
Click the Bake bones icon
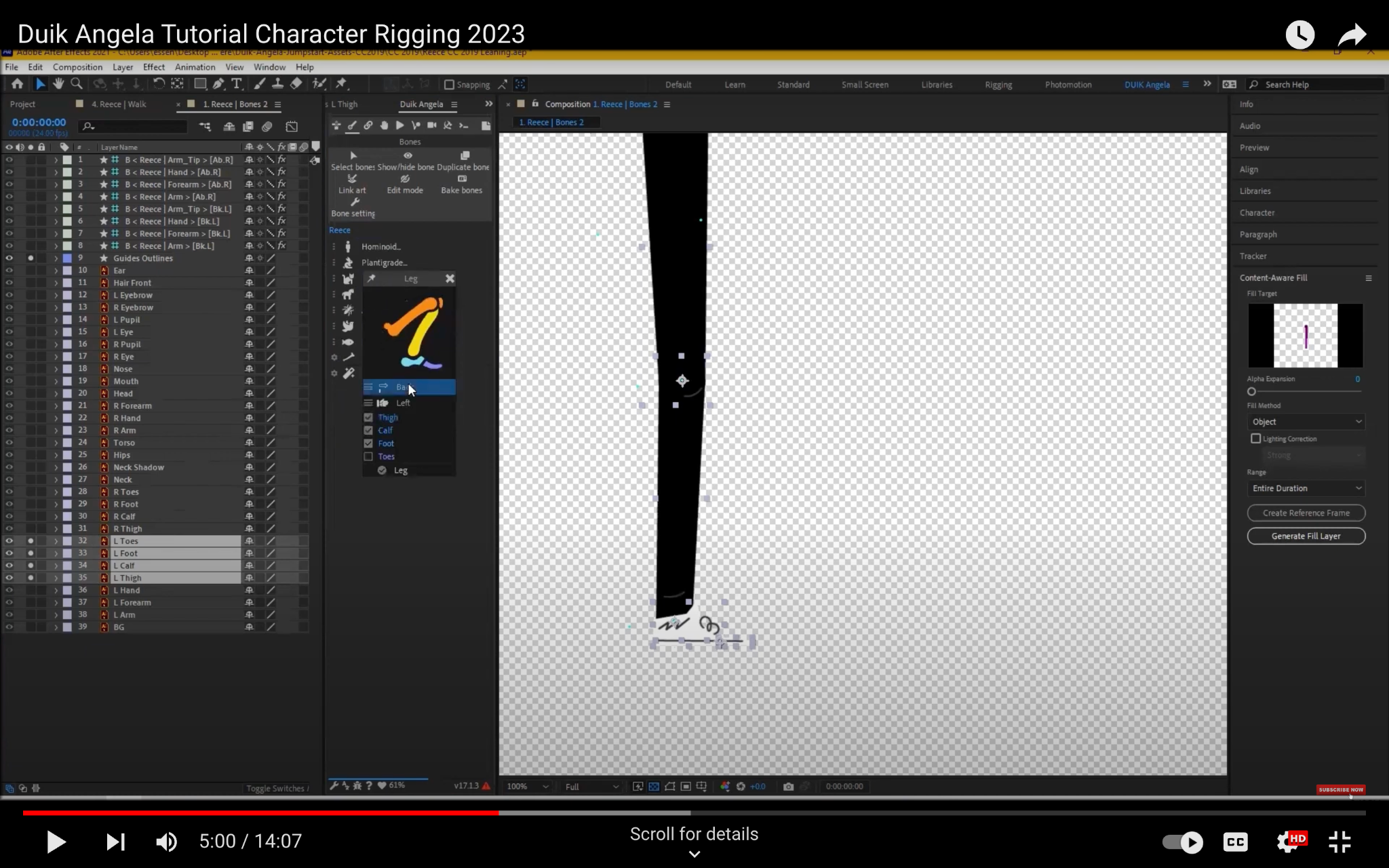462,180
